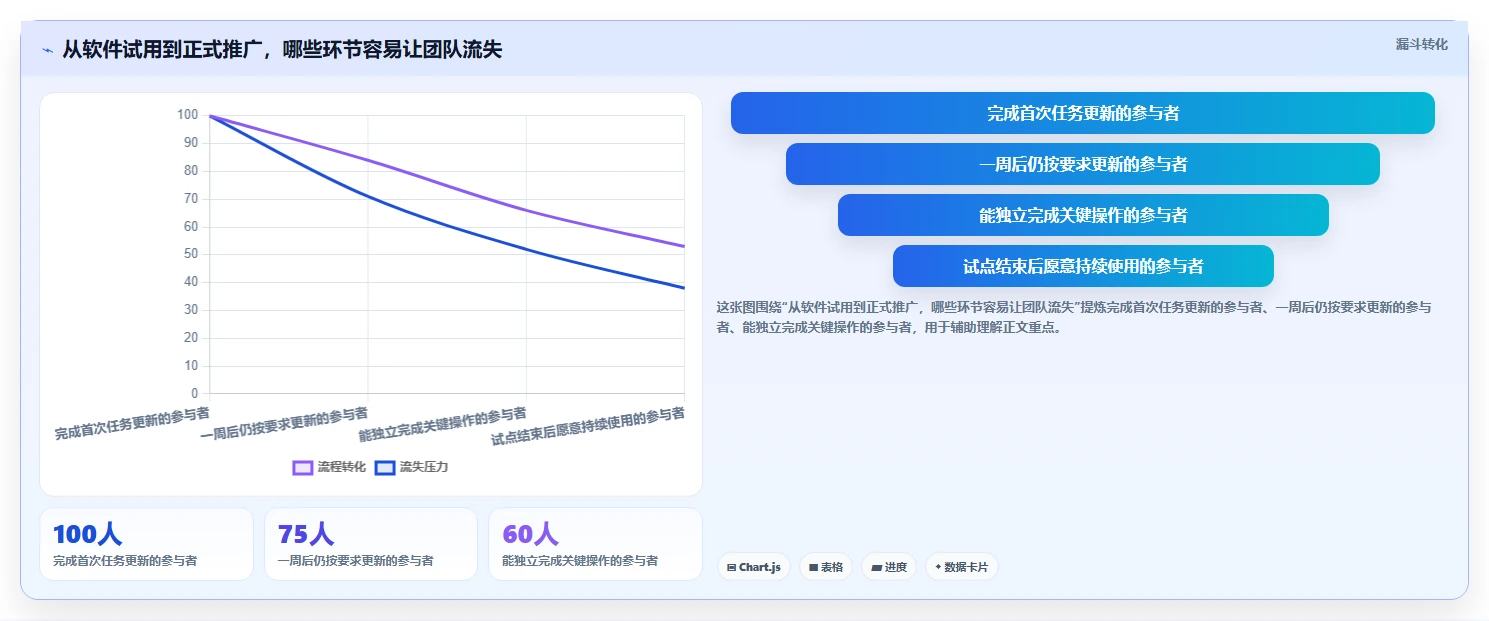
Task: Click the blue 流失压力 legend swatch
Action: click(x=385, y=468)
